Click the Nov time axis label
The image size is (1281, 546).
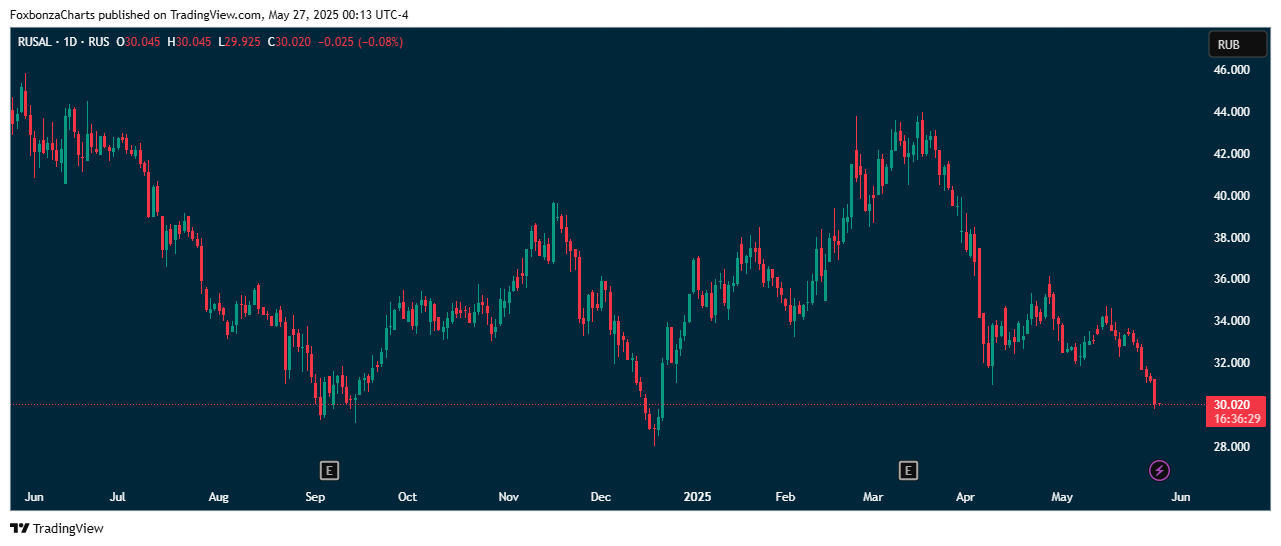tap(509, 496)
